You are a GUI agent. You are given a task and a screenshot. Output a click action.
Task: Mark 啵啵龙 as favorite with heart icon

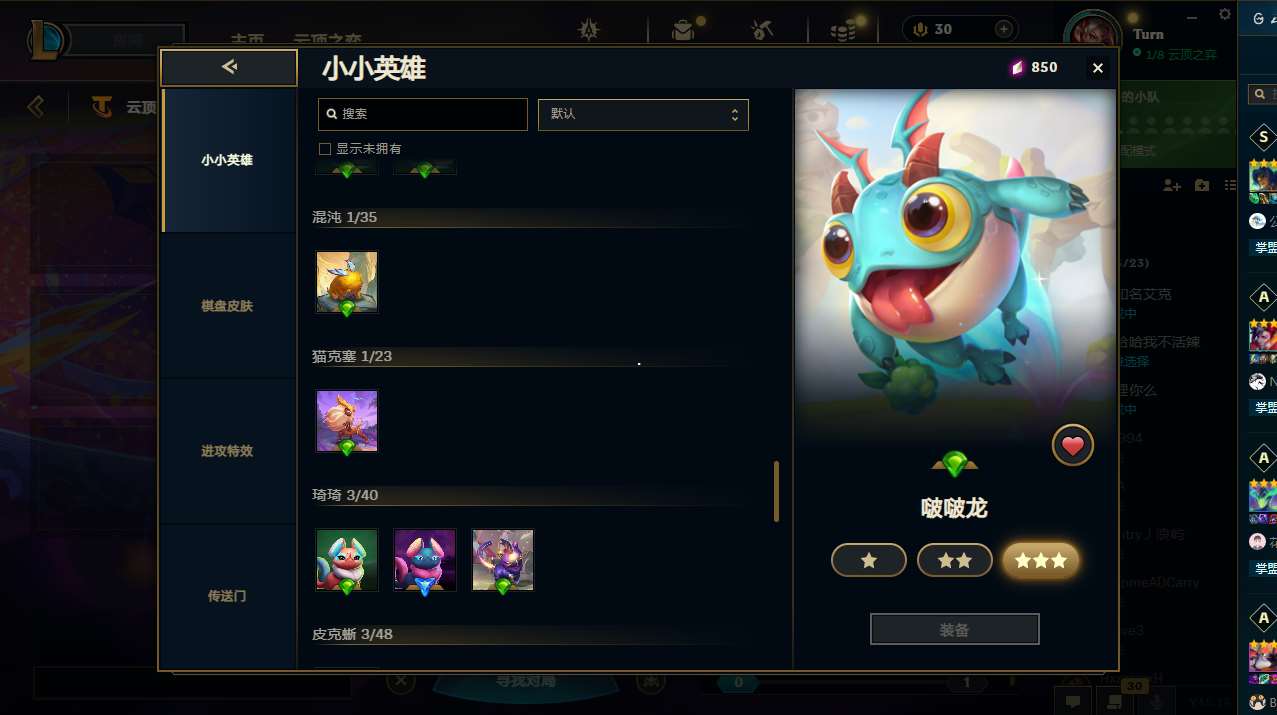tap(1072, 446)
